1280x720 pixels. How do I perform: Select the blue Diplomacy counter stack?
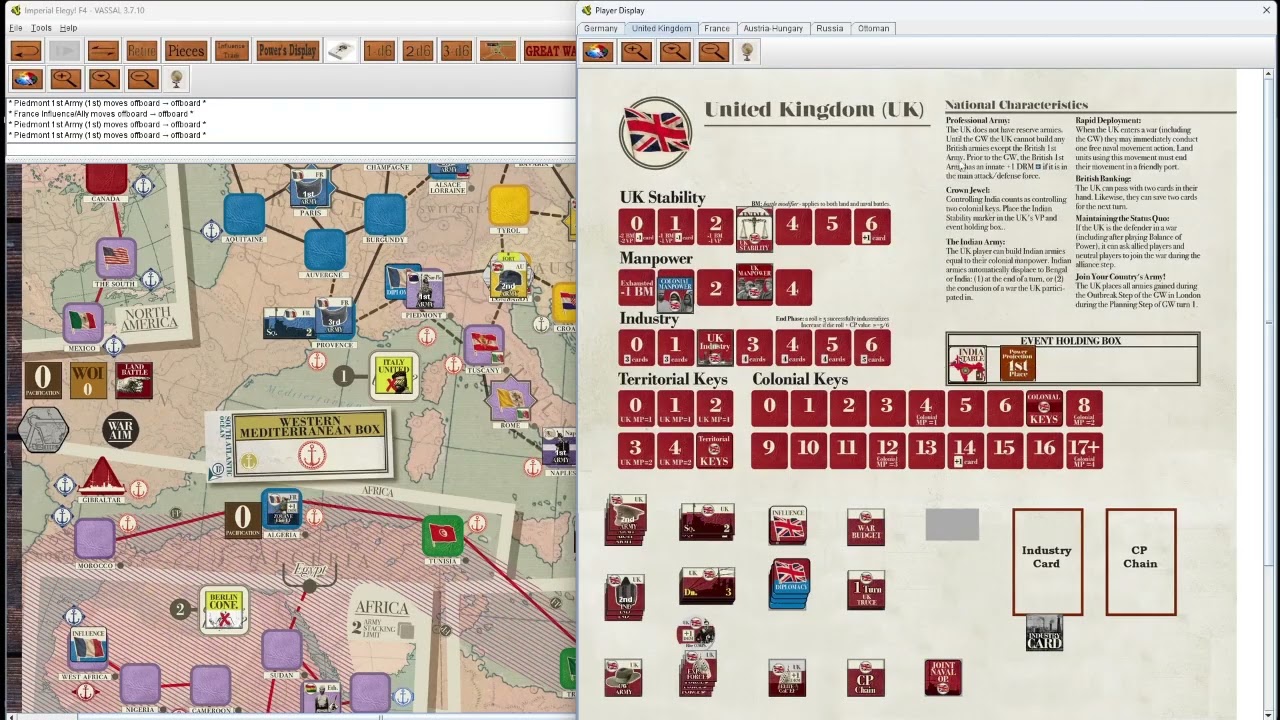click(x=789, y=584)
